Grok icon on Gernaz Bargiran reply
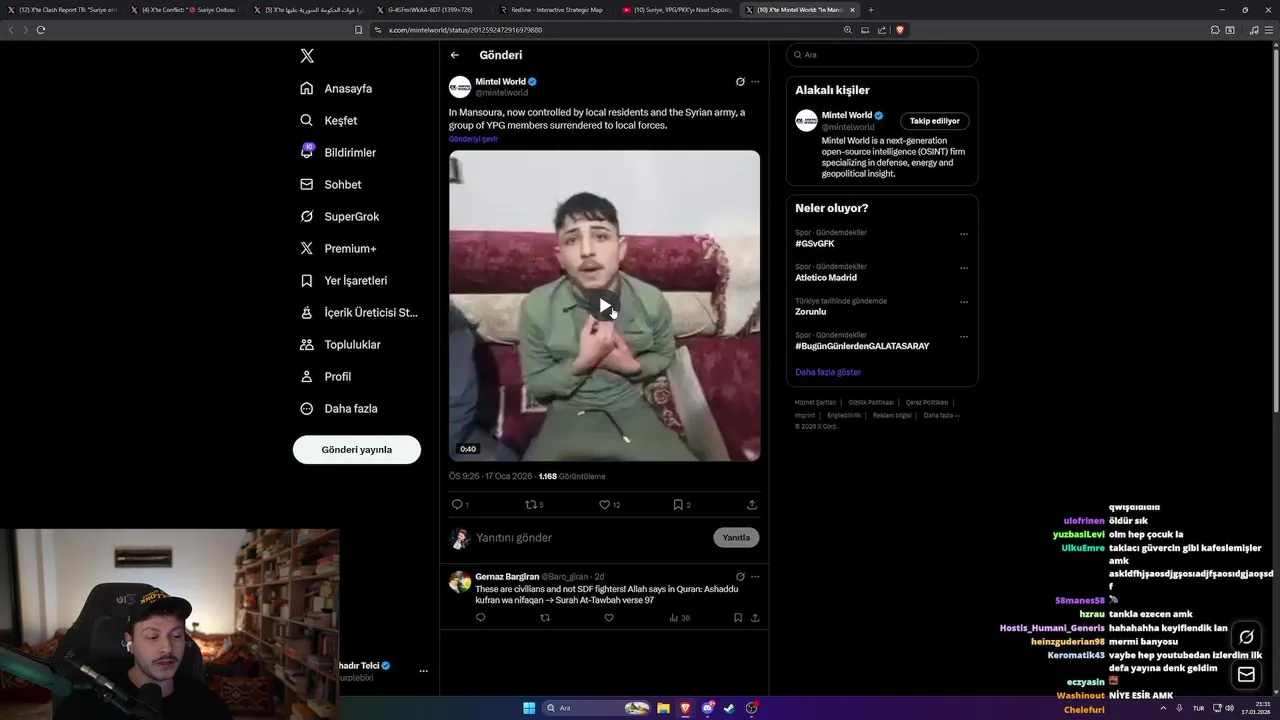Image resolution: width=1280 pixels, height=720 pixels. [x=740, y=576]
